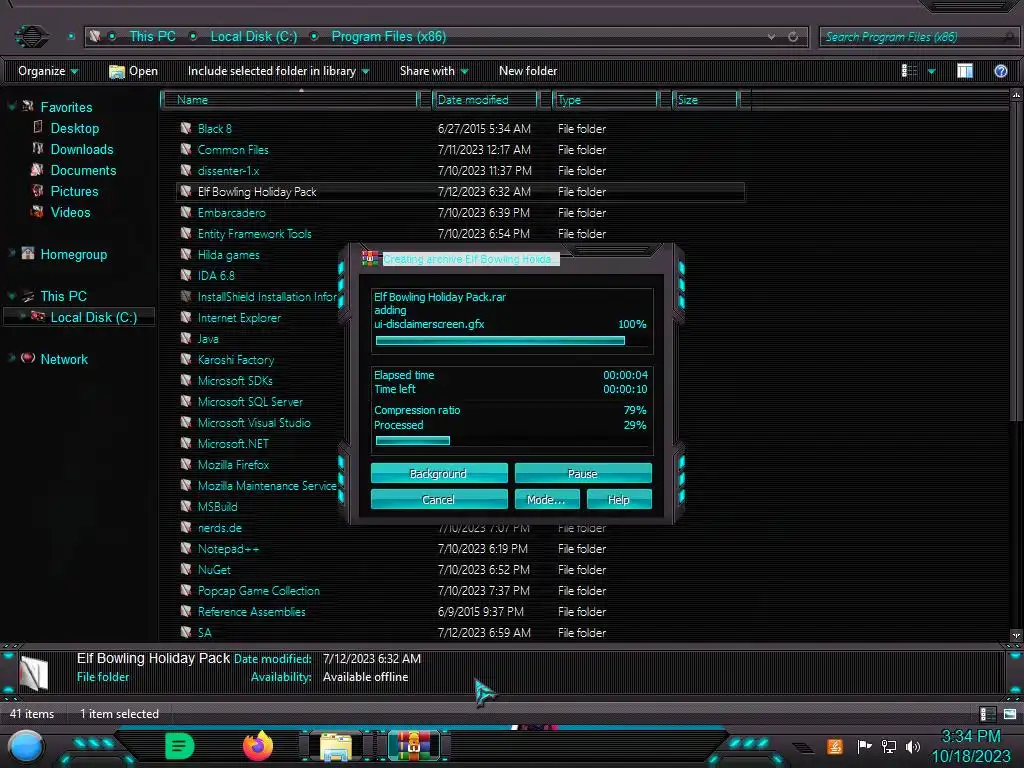Navigate to Local Disk (C:) breadcrumb
Viewport: 1024px width, 768px height.
(253, 37)
